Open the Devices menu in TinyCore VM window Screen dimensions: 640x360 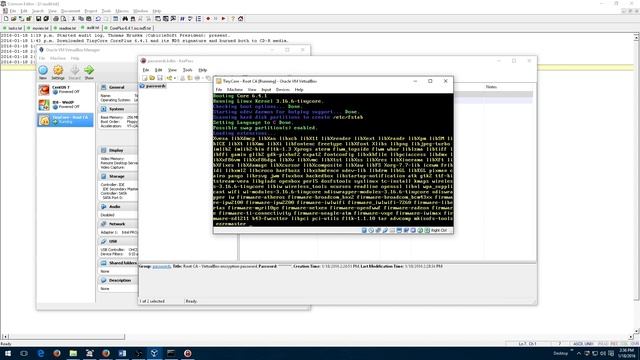tap(282, 89)
